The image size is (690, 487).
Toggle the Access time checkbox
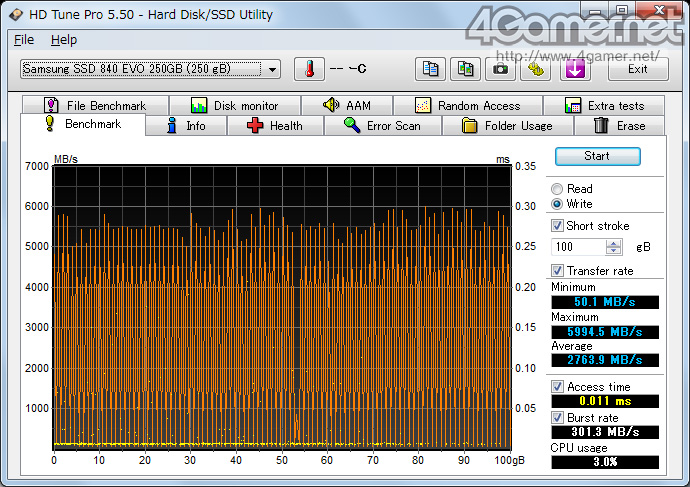click(x=557, y=386)
